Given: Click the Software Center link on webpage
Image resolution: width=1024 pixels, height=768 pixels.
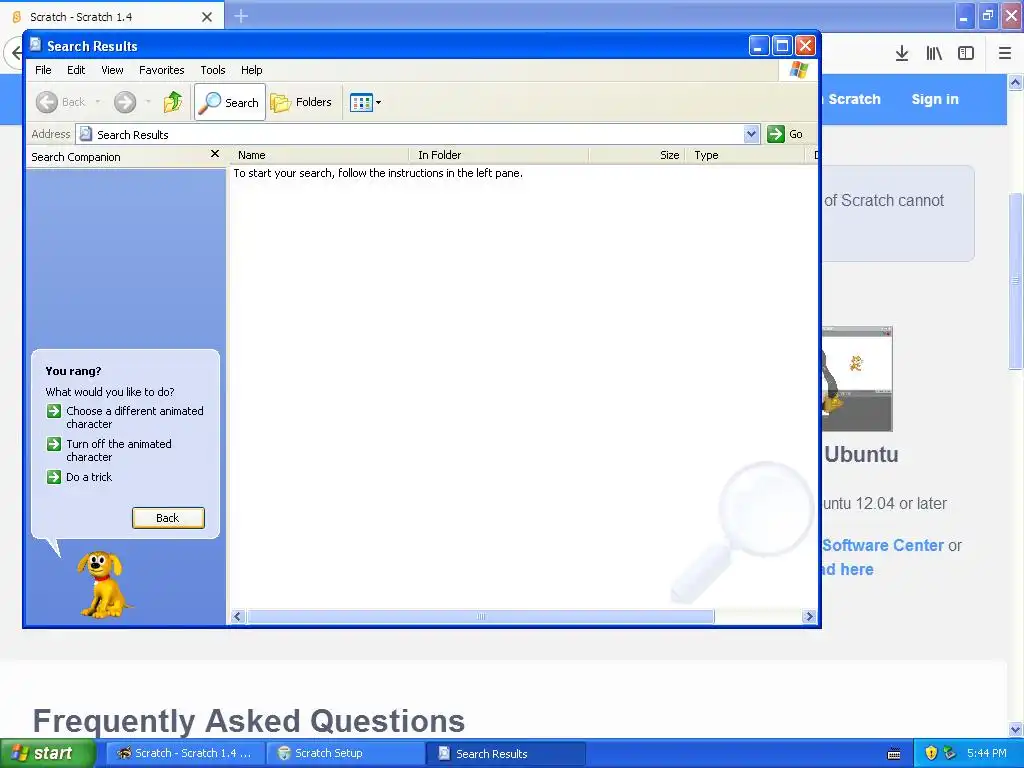Looking at the screenshot, I should click(x=883, y=545).
